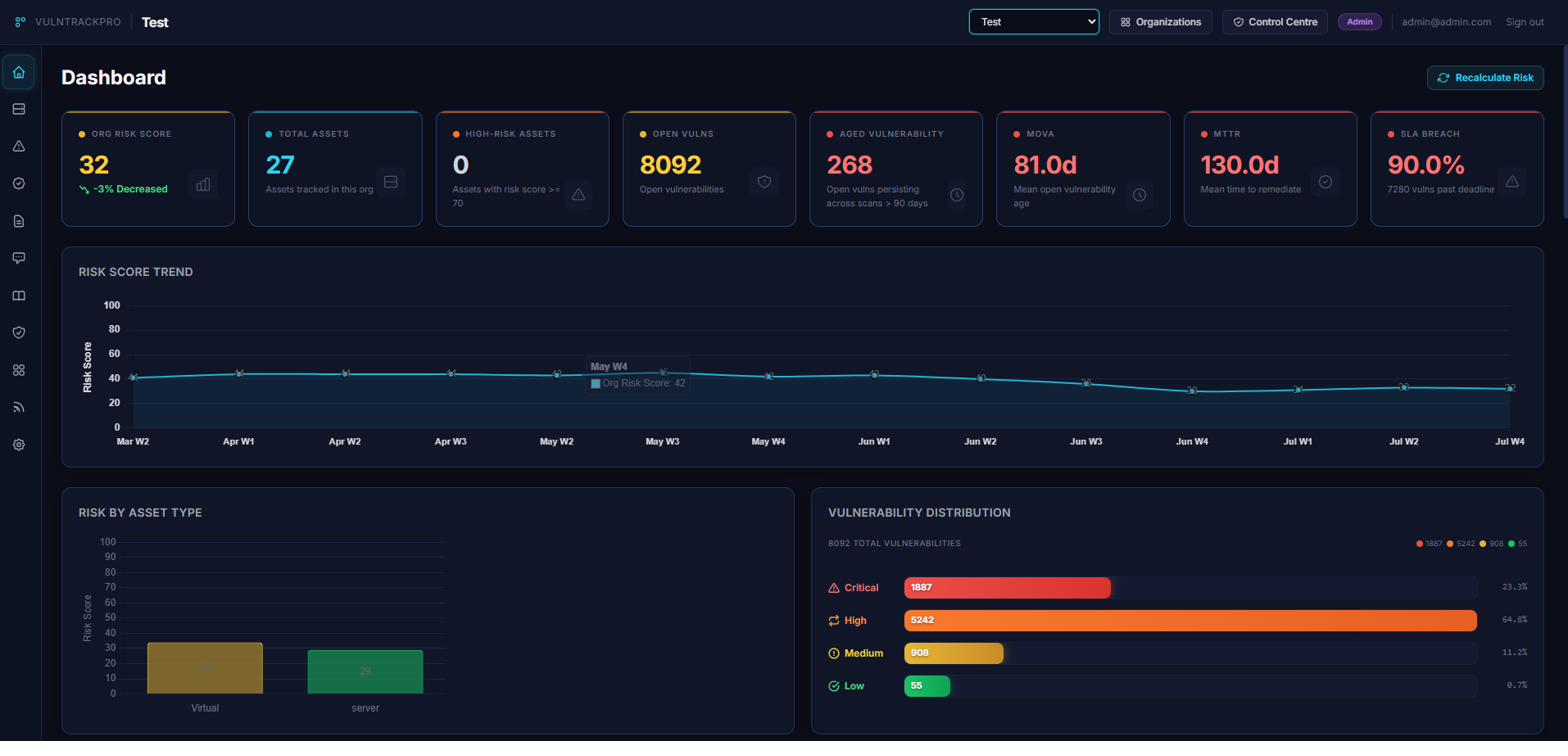Click the server bar in asset type chart
1568x756 pixels.
365,672
